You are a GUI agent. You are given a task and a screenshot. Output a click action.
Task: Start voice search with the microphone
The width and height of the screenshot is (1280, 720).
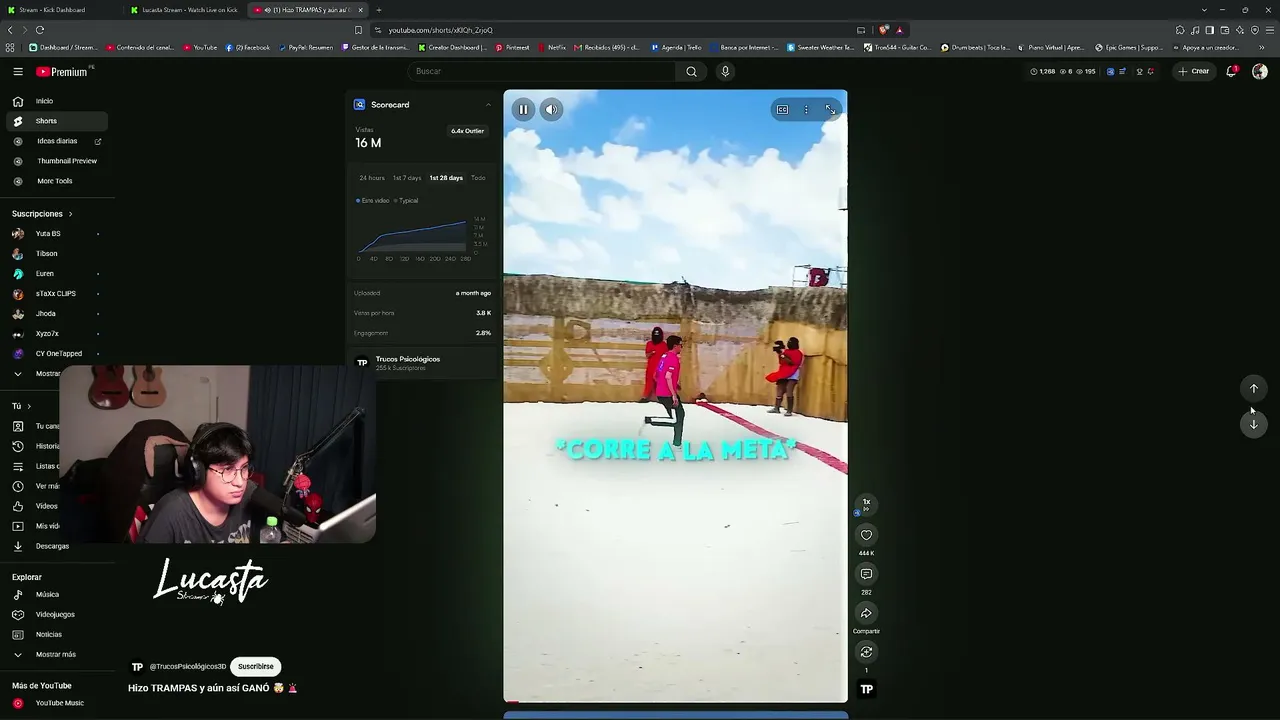click(x=725, y=72)
